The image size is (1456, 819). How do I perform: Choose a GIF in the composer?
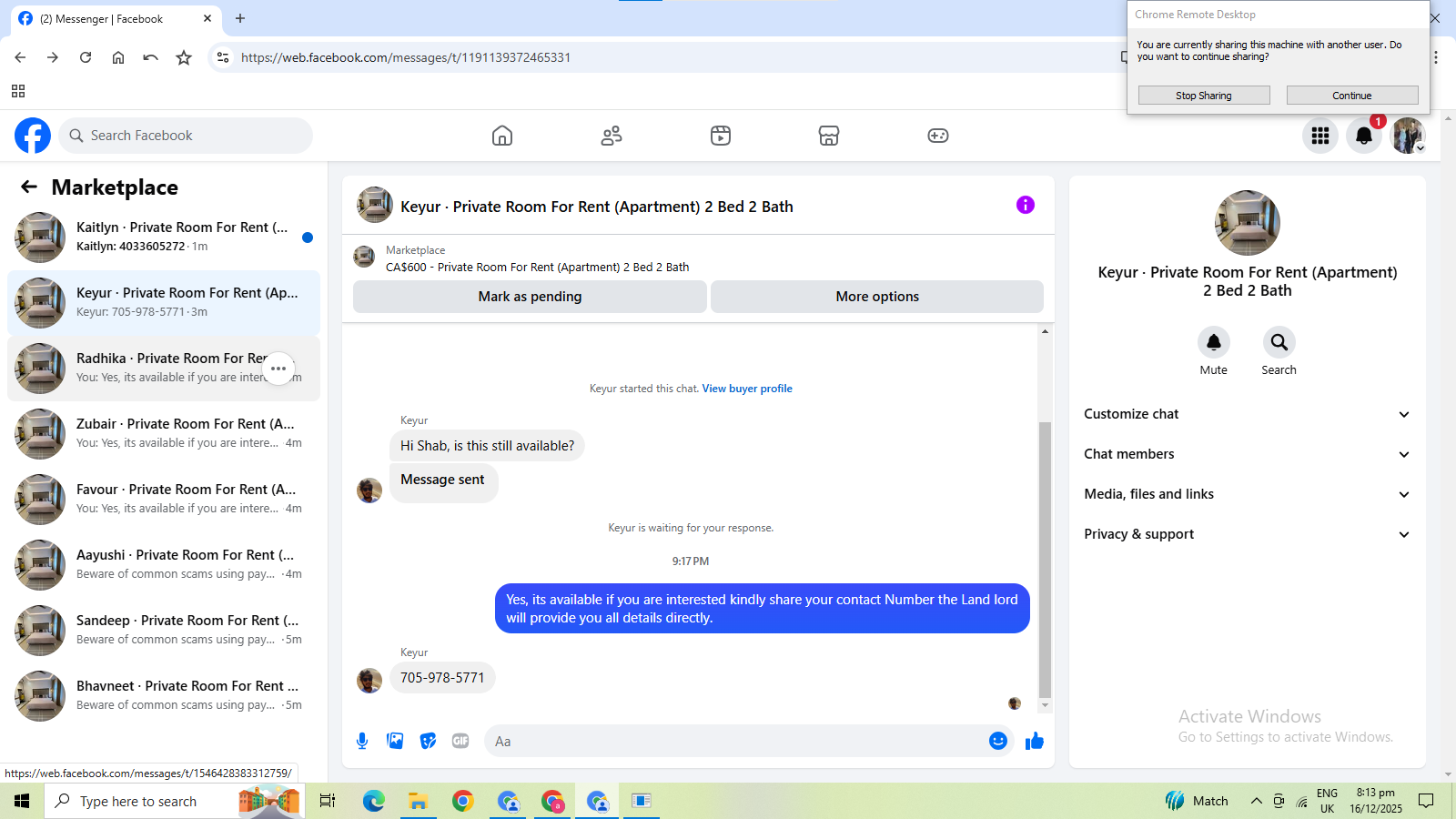(x=460, y=741)
